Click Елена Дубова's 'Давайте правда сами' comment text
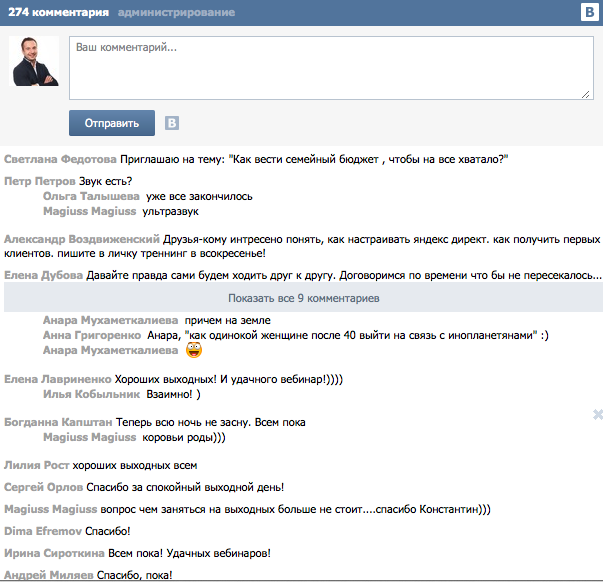Viewport: 603px width, 582px height. [344, 275]
